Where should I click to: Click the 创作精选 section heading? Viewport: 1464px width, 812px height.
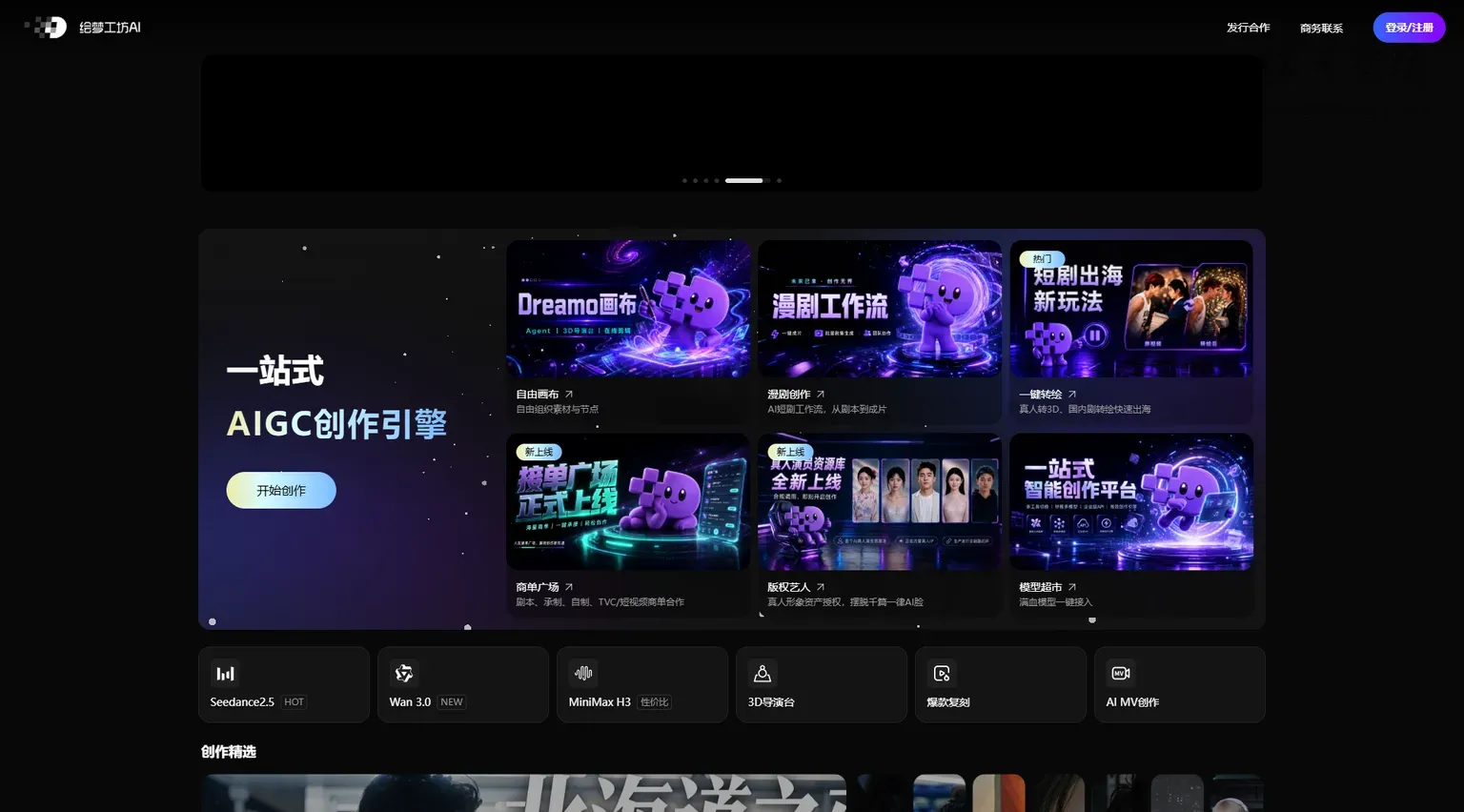click(229, 752)
